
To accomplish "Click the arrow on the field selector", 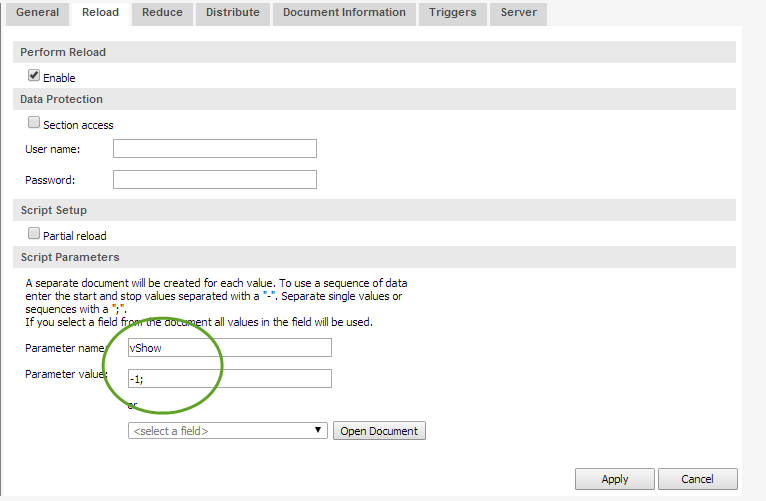I will click(319, 431).
